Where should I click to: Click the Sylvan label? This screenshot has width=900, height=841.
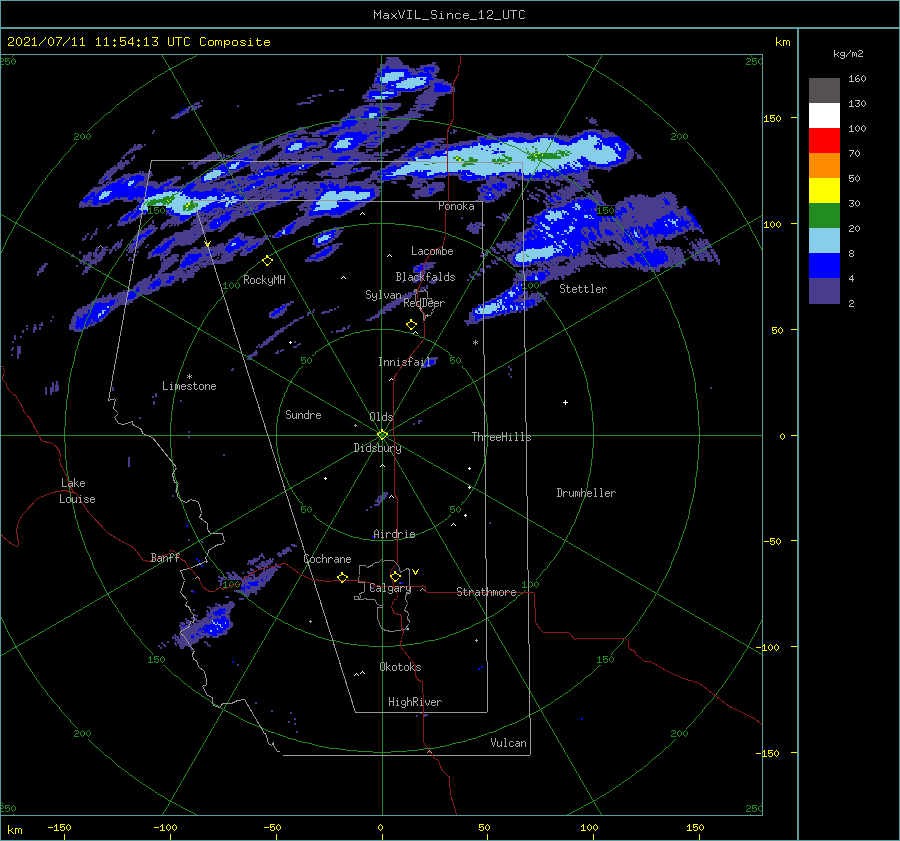pyautogui.click(x=383, y=295)
